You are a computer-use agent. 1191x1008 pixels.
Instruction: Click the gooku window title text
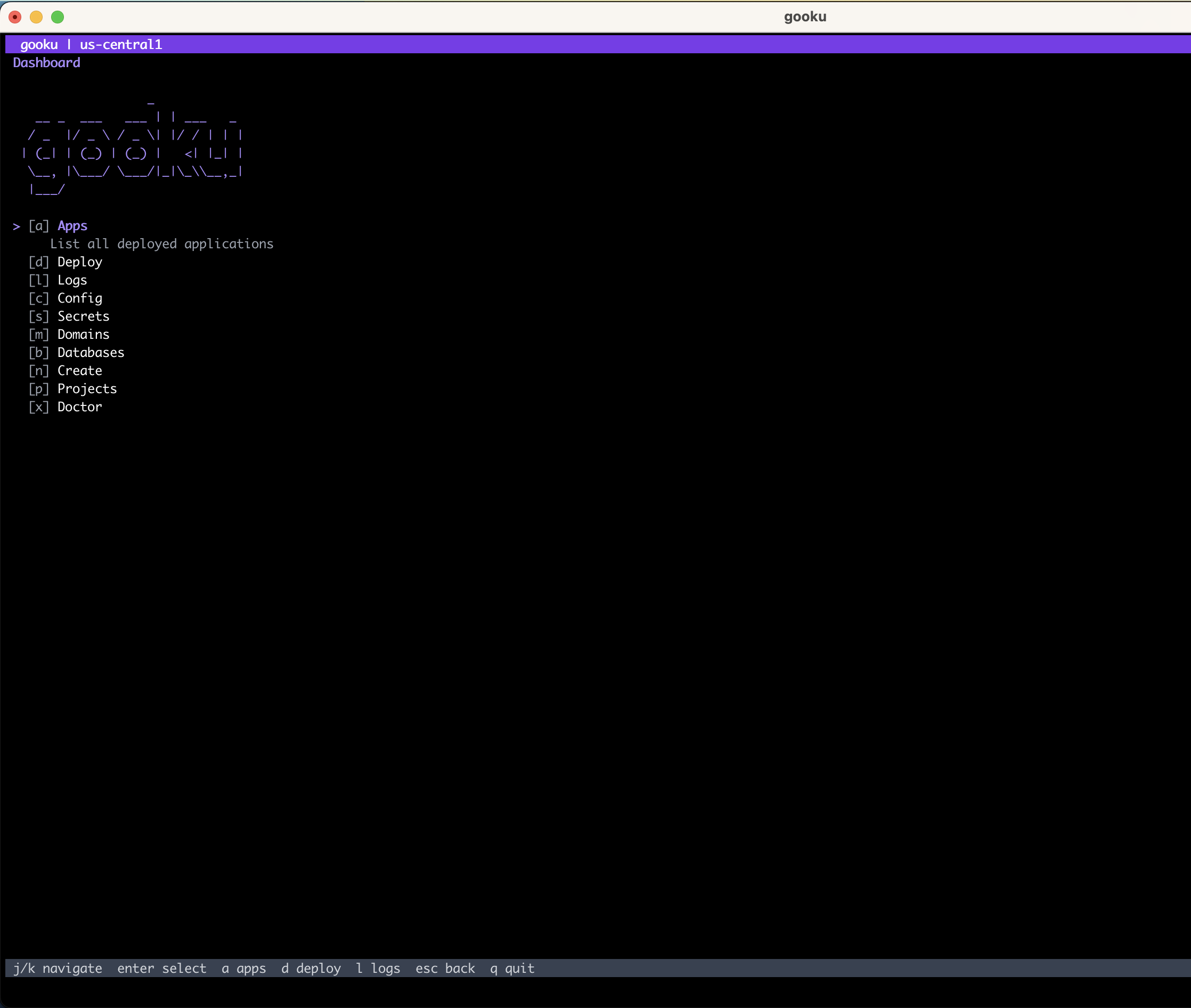click(805, 17)
